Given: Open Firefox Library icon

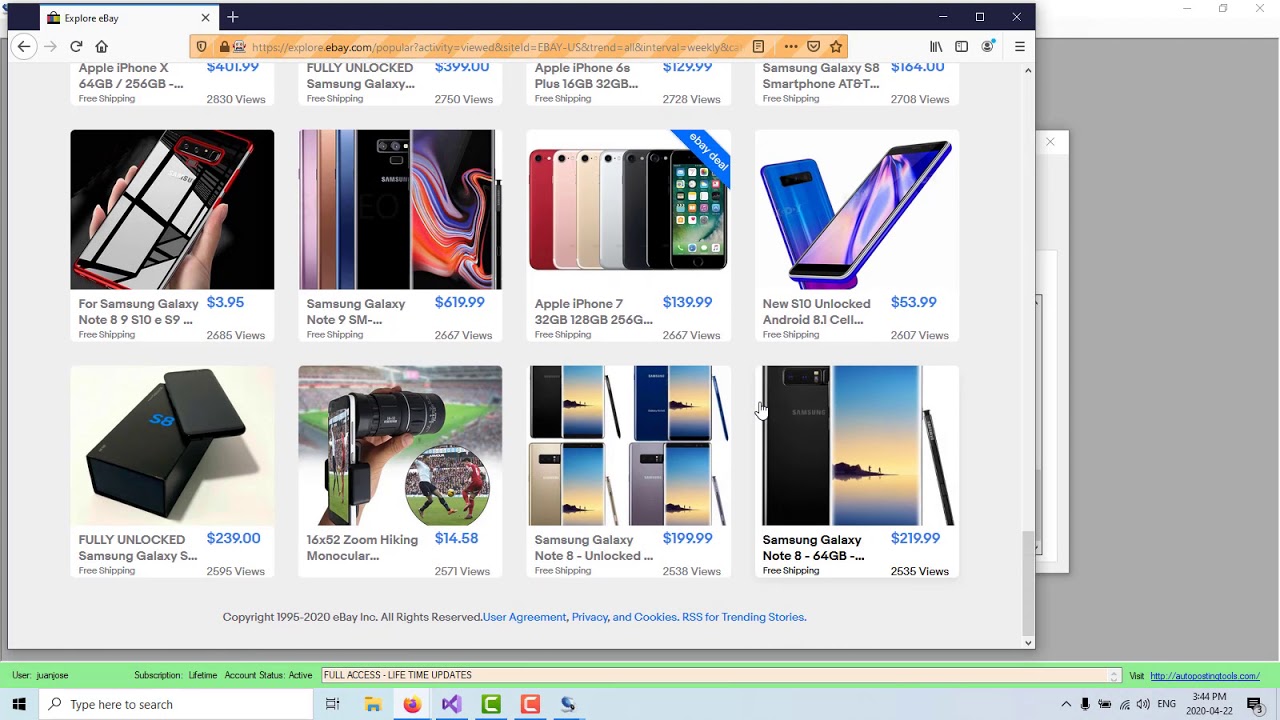Looking at the screenshot, I should pos(936,46).
